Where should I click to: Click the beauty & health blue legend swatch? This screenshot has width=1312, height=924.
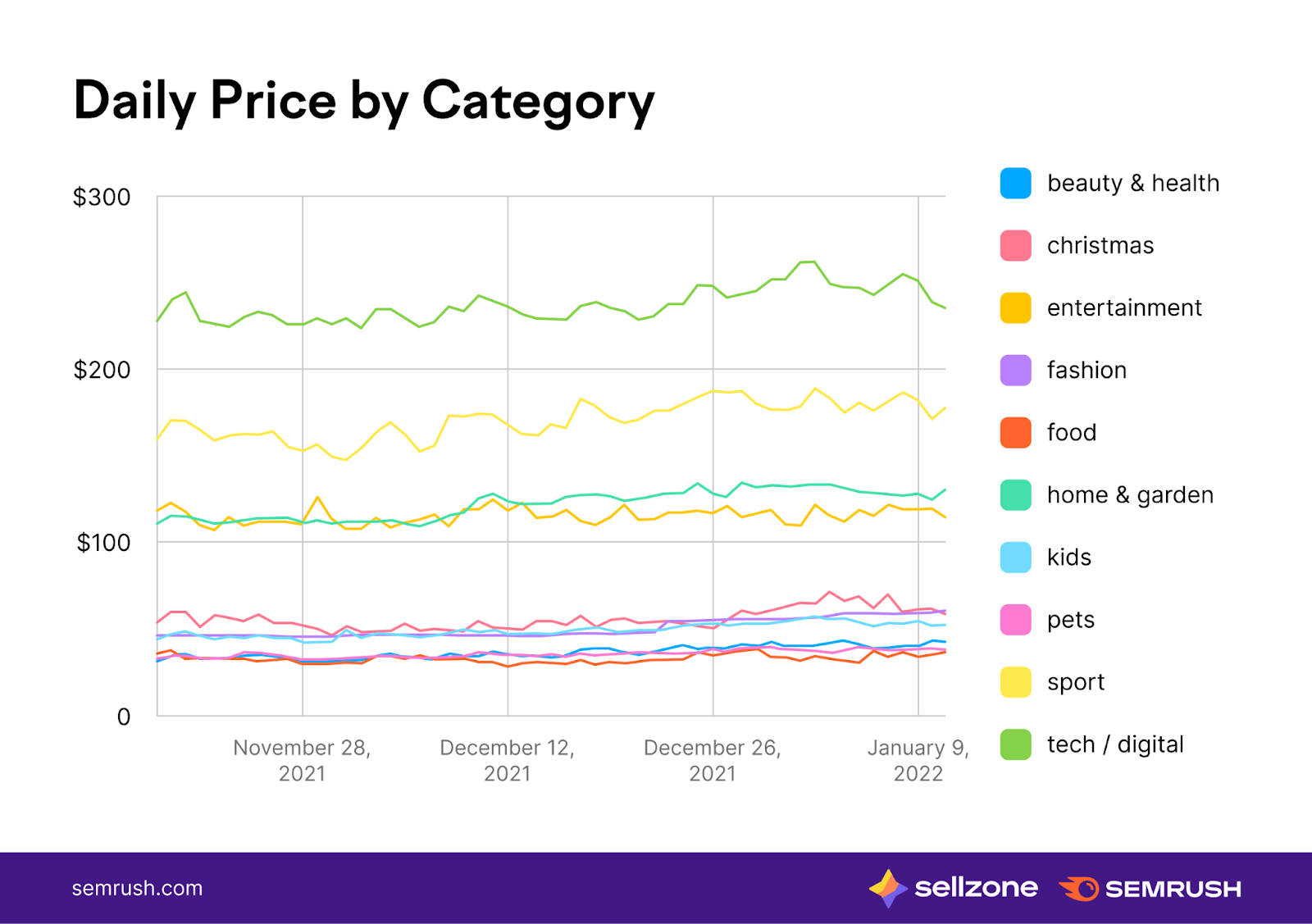pyautogui.click(x=1015, y=183)
